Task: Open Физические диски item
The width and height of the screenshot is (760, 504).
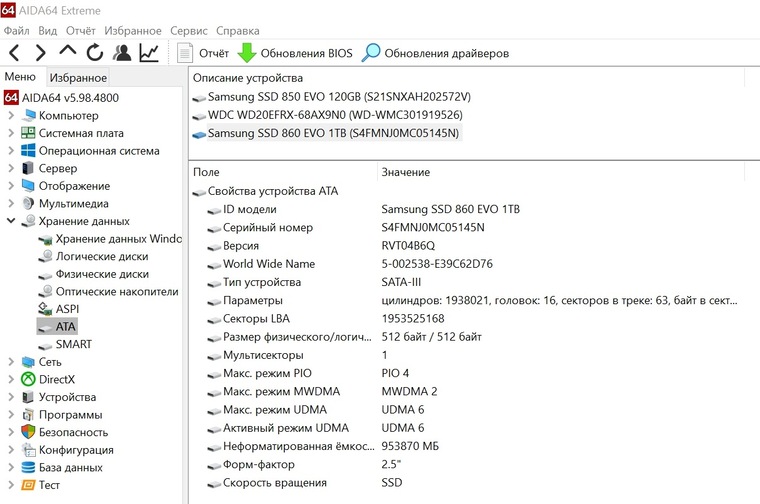Action: 94,274
